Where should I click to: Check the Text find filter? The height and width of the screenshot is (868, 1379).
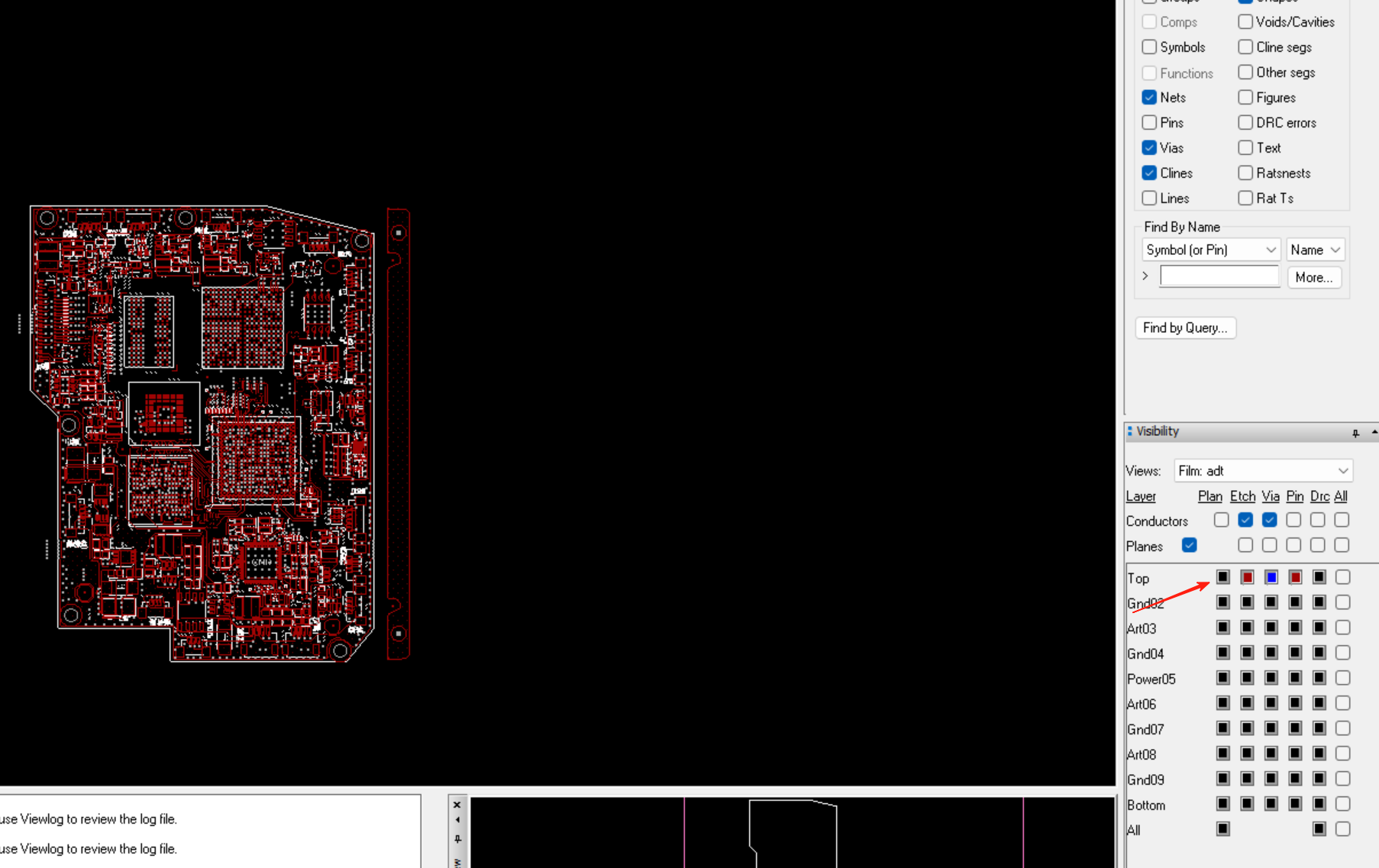coord(1245,147)
